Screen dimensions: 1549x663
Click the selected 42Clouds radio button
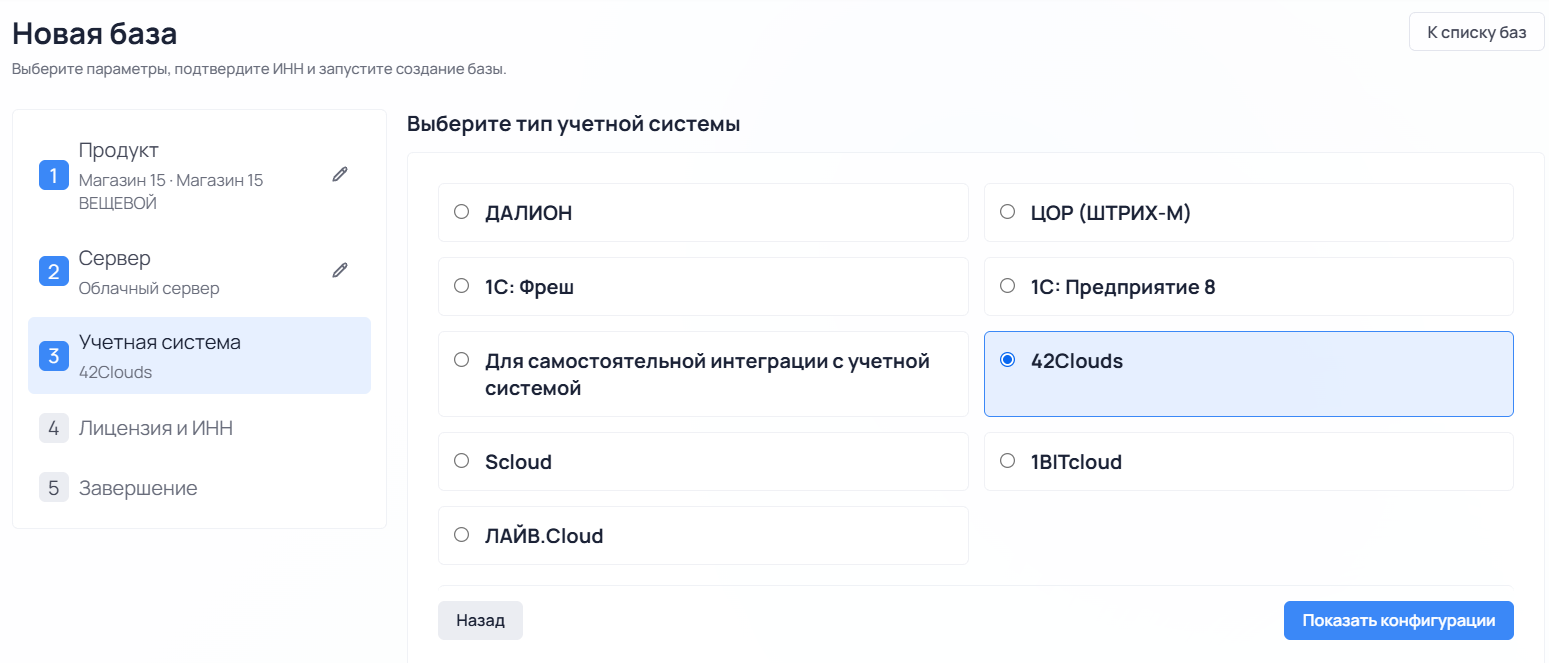click(x=1008, y=360)
